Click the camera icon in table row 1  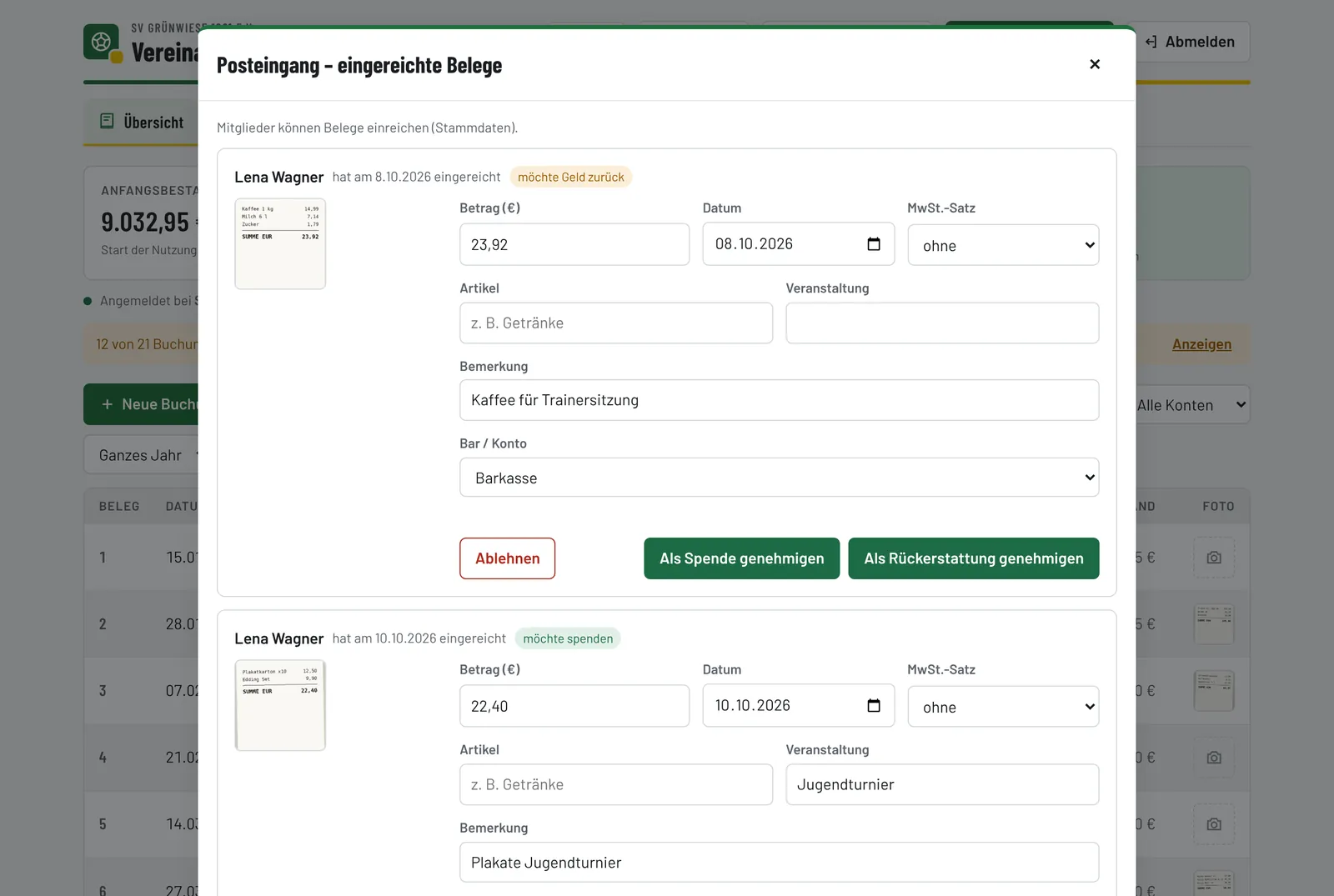click(1214, 558)
